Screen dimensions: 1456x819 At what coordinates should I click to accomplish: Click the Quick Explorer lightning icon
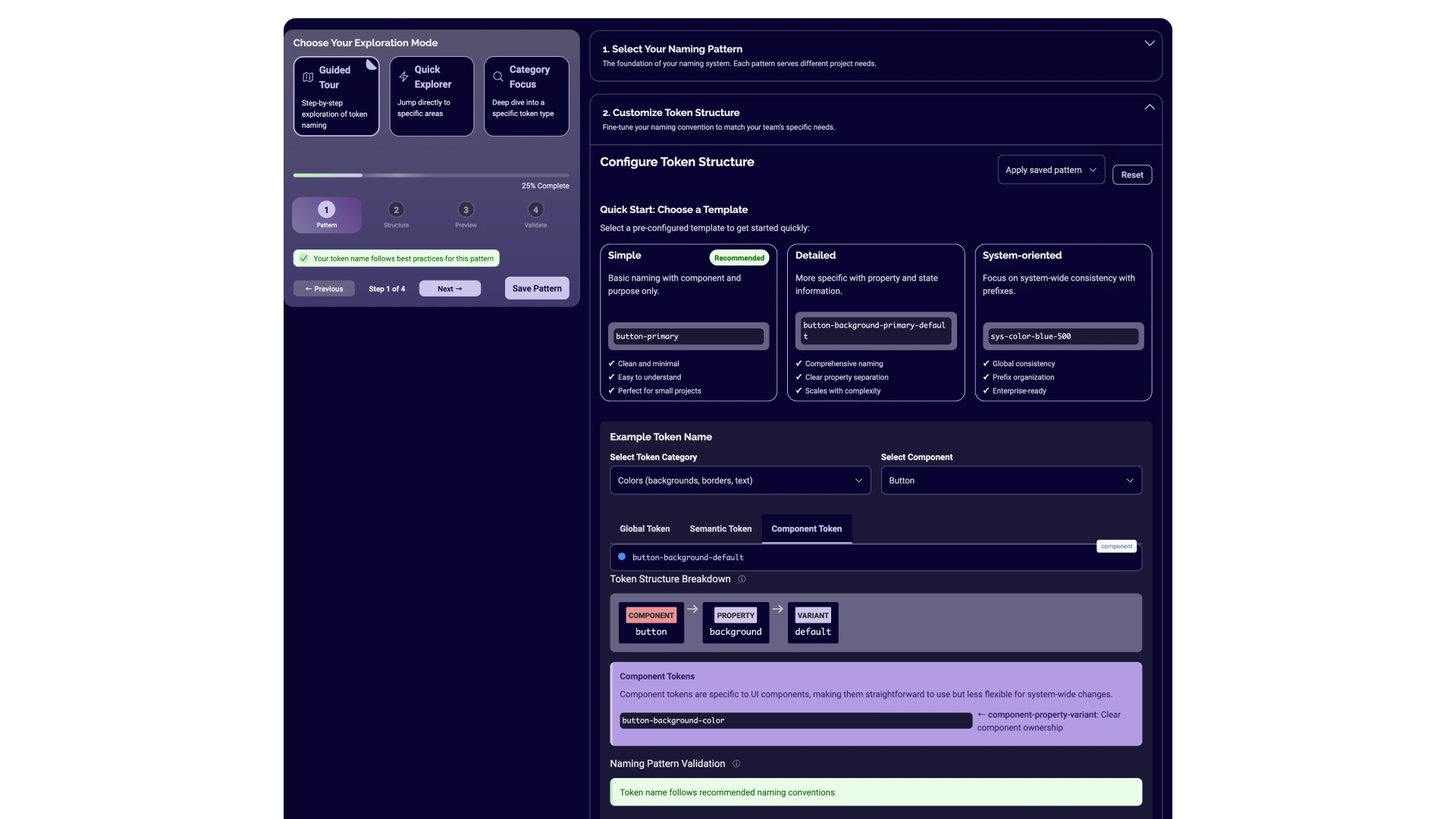point(403,77)
